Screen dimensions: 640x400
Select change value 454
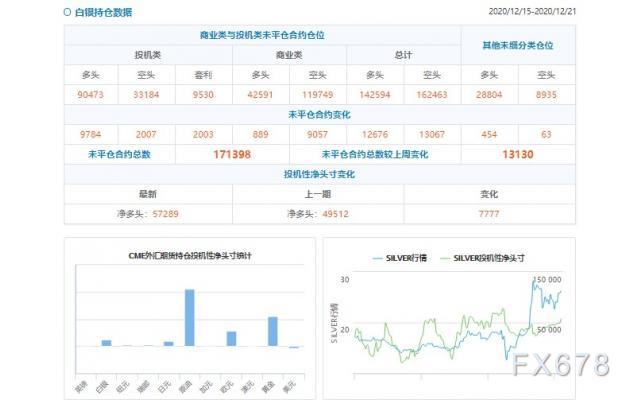(489, 134)
